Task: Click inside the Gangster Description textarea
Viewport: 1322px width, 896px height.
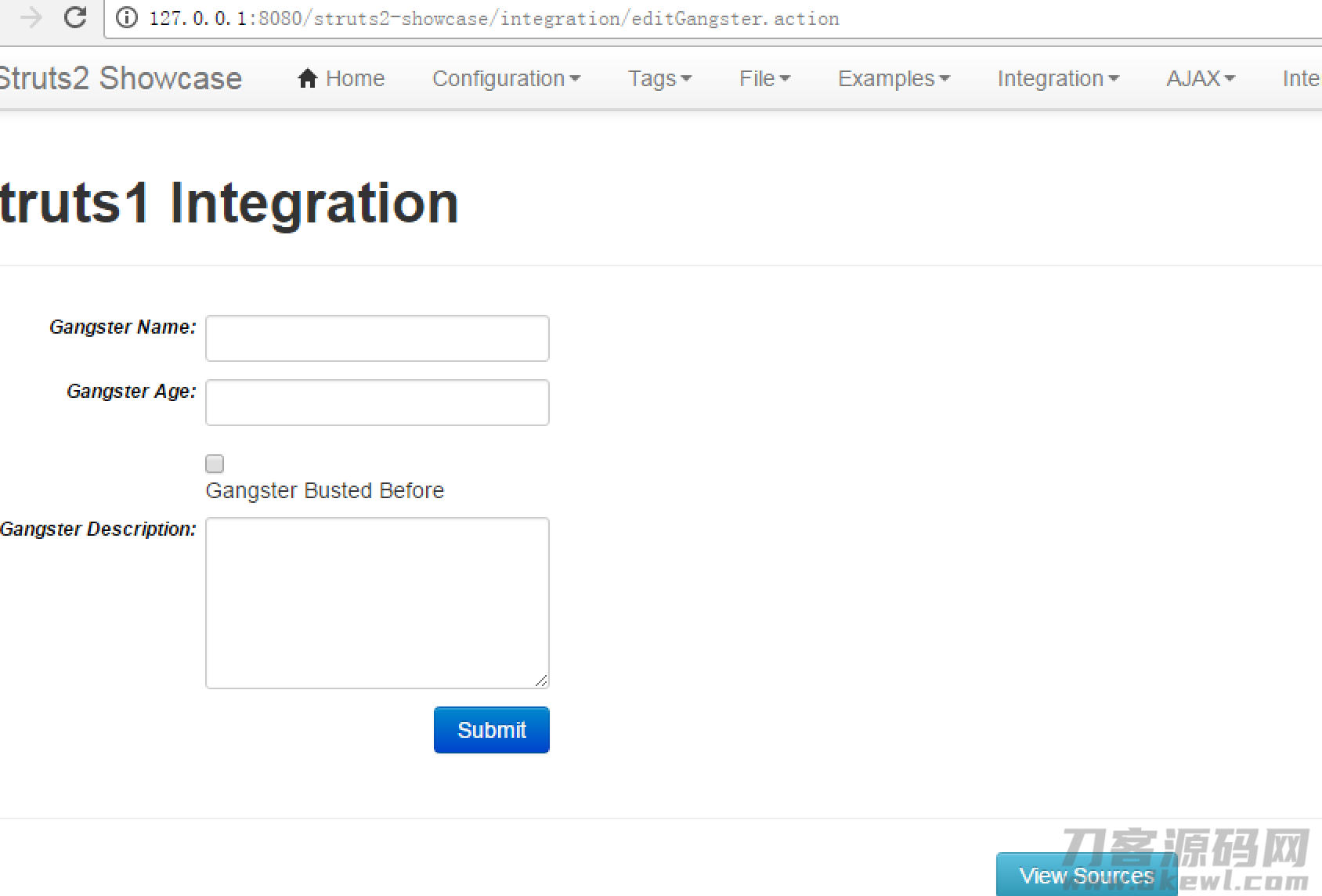Action: coord(377,603)
